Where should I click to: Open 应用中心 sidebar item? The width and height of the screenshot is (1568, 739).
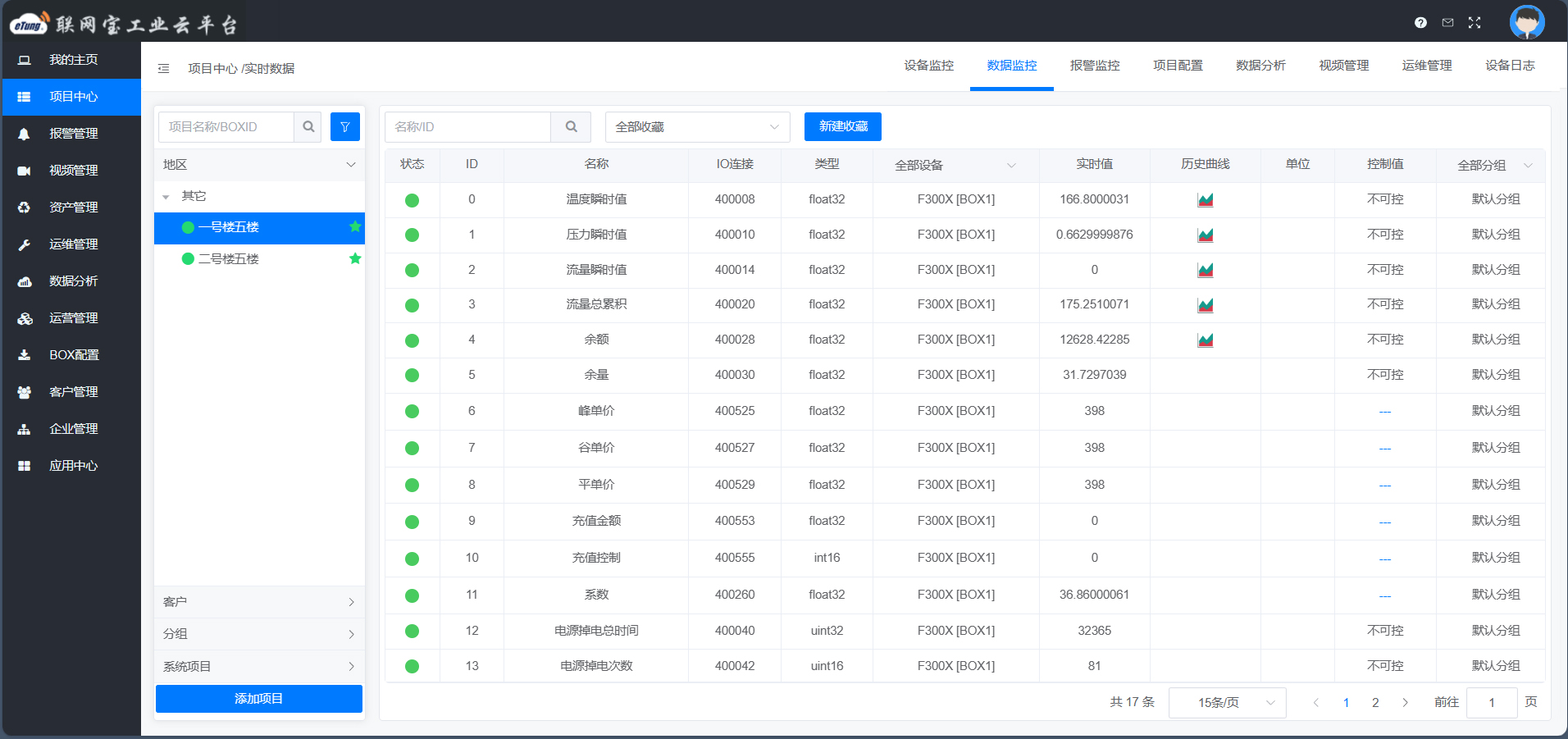(x=71, y=466)
